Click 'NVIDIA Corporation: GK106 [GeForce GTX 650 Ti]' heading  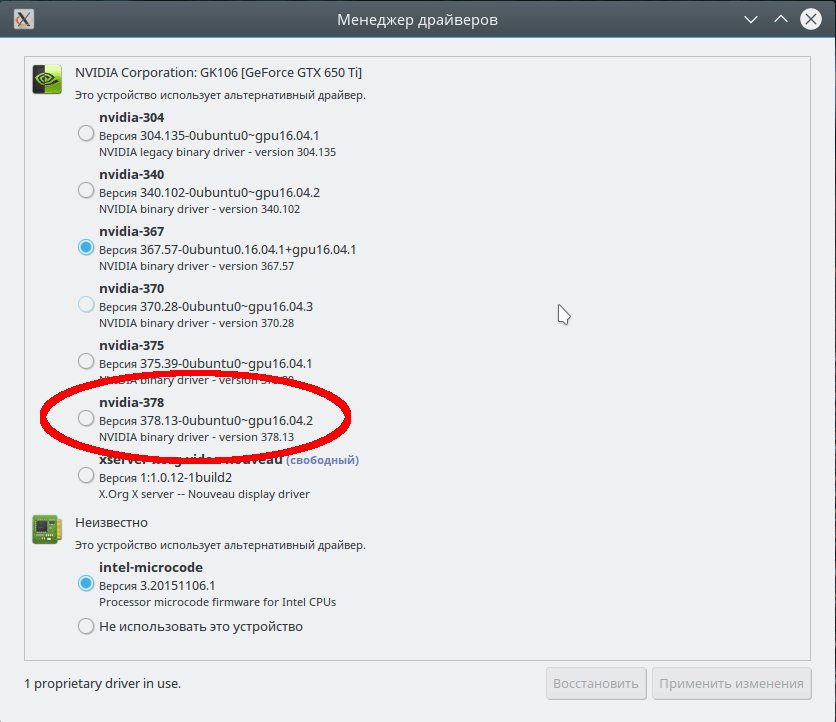tap(219, 73)
